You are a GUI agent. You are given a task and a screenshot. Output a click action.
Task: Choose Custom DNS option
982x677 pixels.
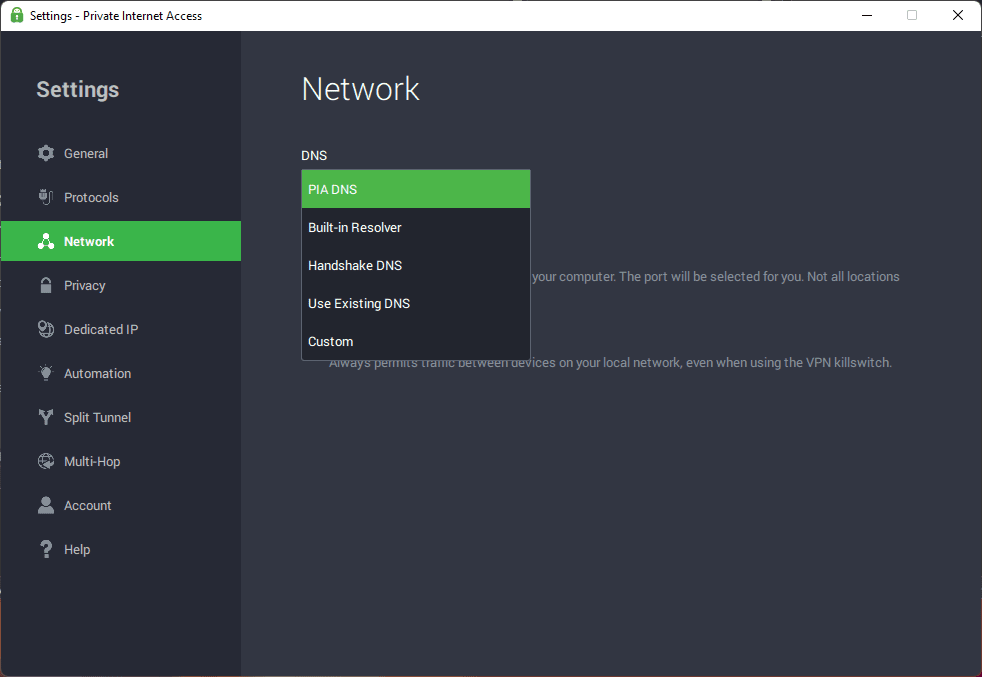415,341
